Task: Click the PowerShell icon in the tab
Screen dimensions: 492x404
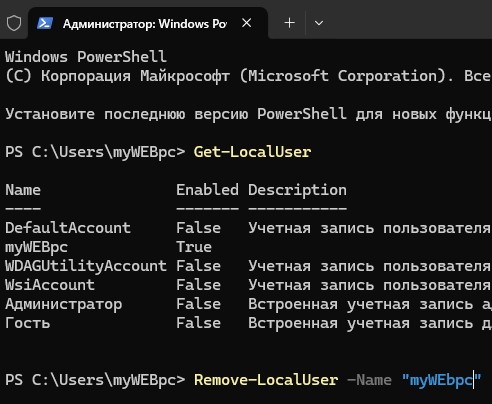Action: [x=45, y=23]
